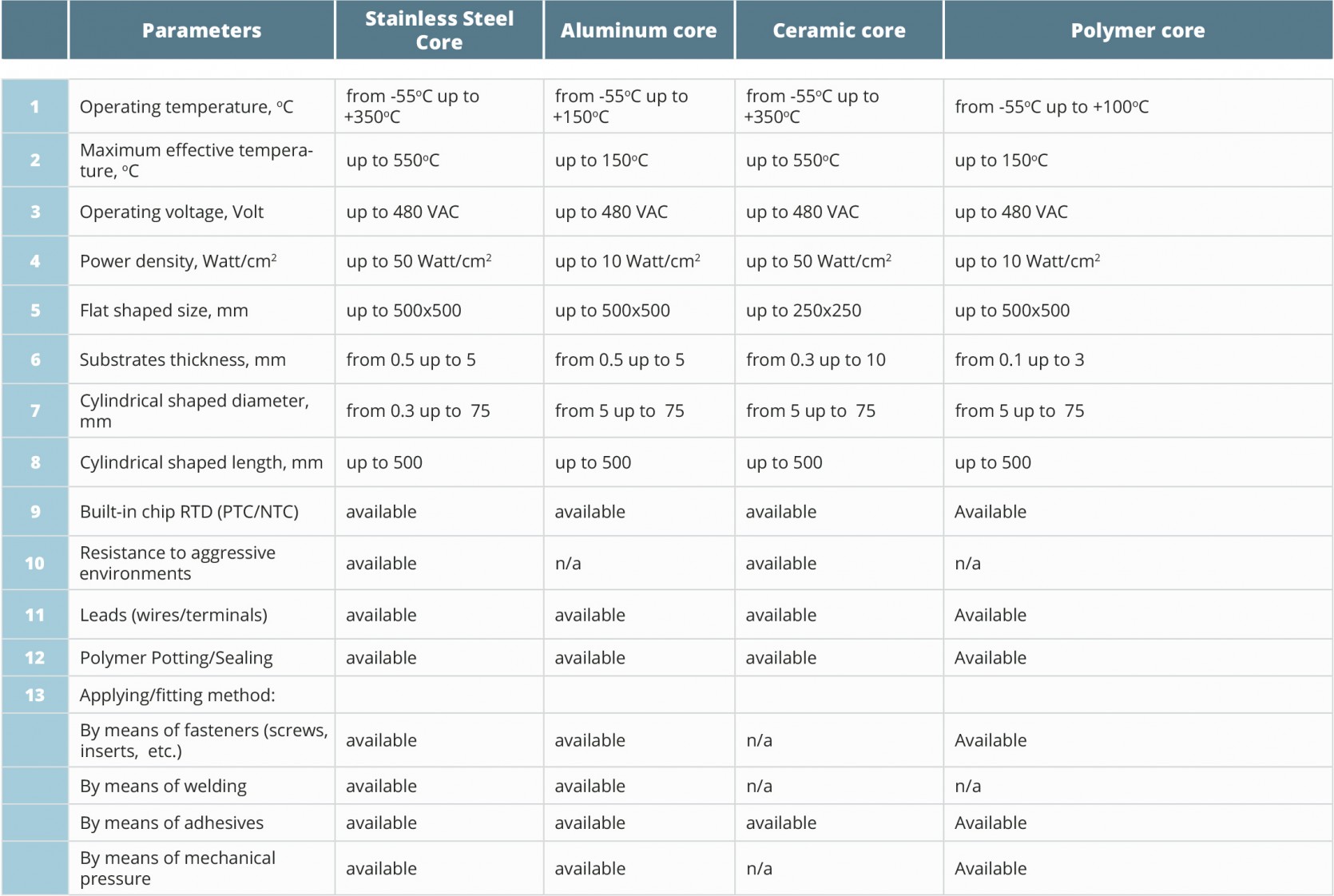Image resolution: width=1334 pixels, height=896 pixels.
Task: Select the Polymer core column header
Action: tap(1137, 30)
